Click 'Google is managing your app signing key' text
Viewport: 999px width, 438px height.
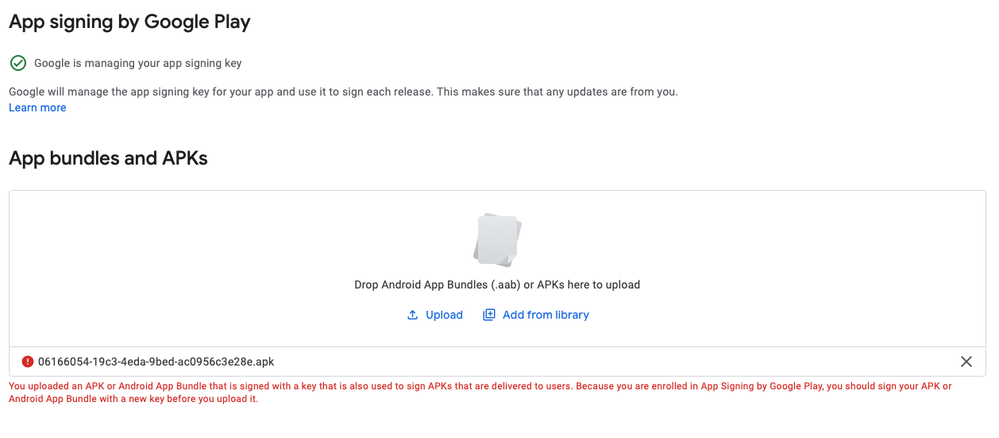pos(138,63)
